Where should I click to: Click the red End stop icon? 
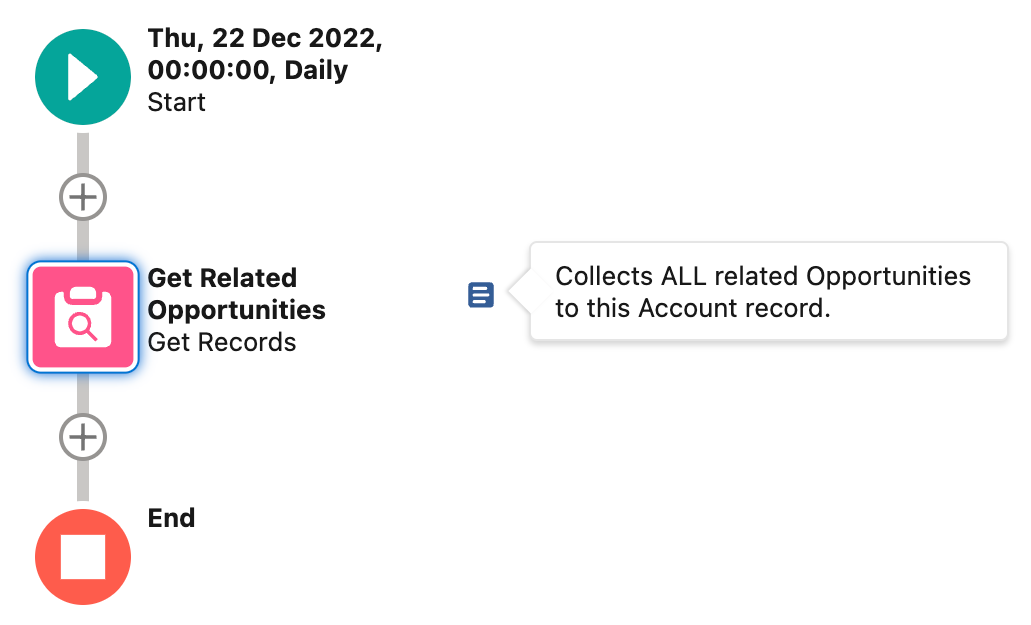pos(83,557)
